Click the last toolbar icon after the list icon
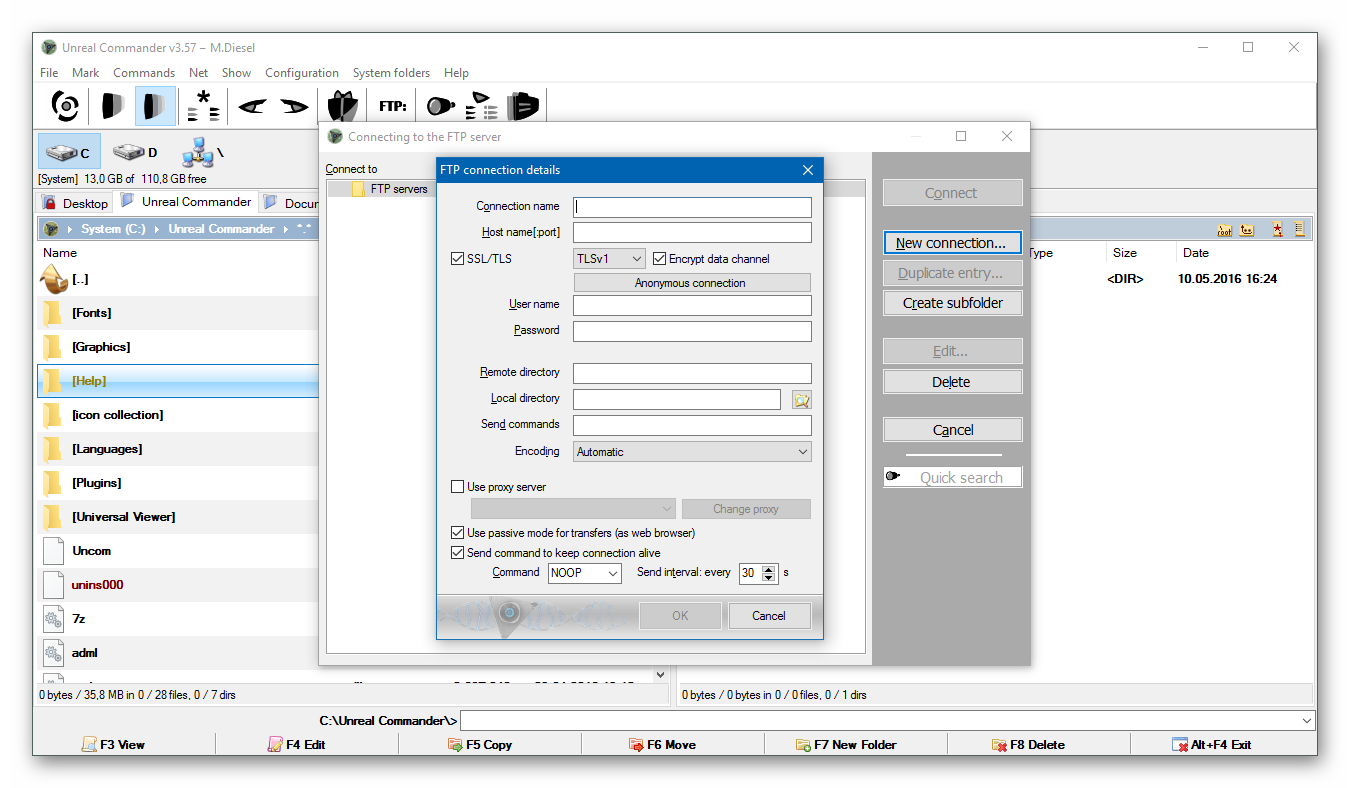Viewport: 1350px width, 788px height. click(523, 105)
